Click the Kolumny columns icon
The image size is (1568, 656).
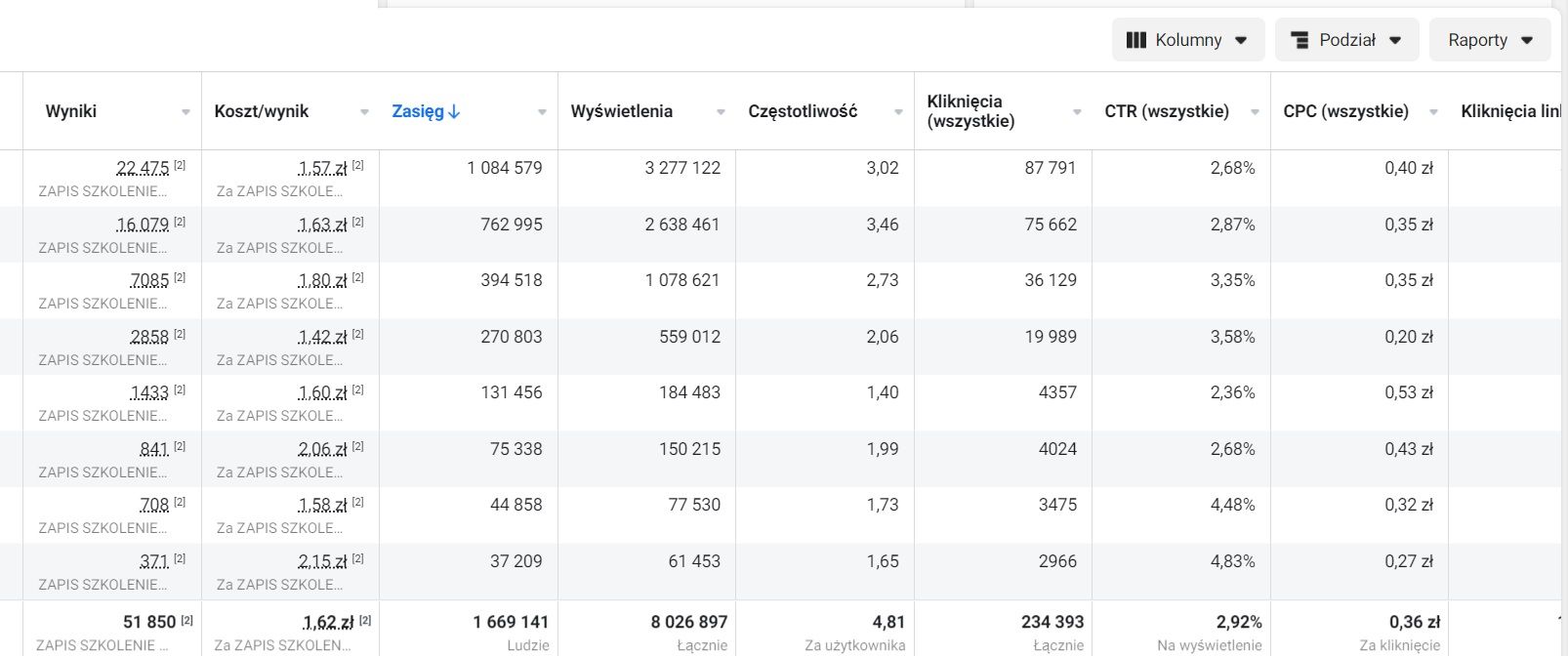coord(1135,40)
